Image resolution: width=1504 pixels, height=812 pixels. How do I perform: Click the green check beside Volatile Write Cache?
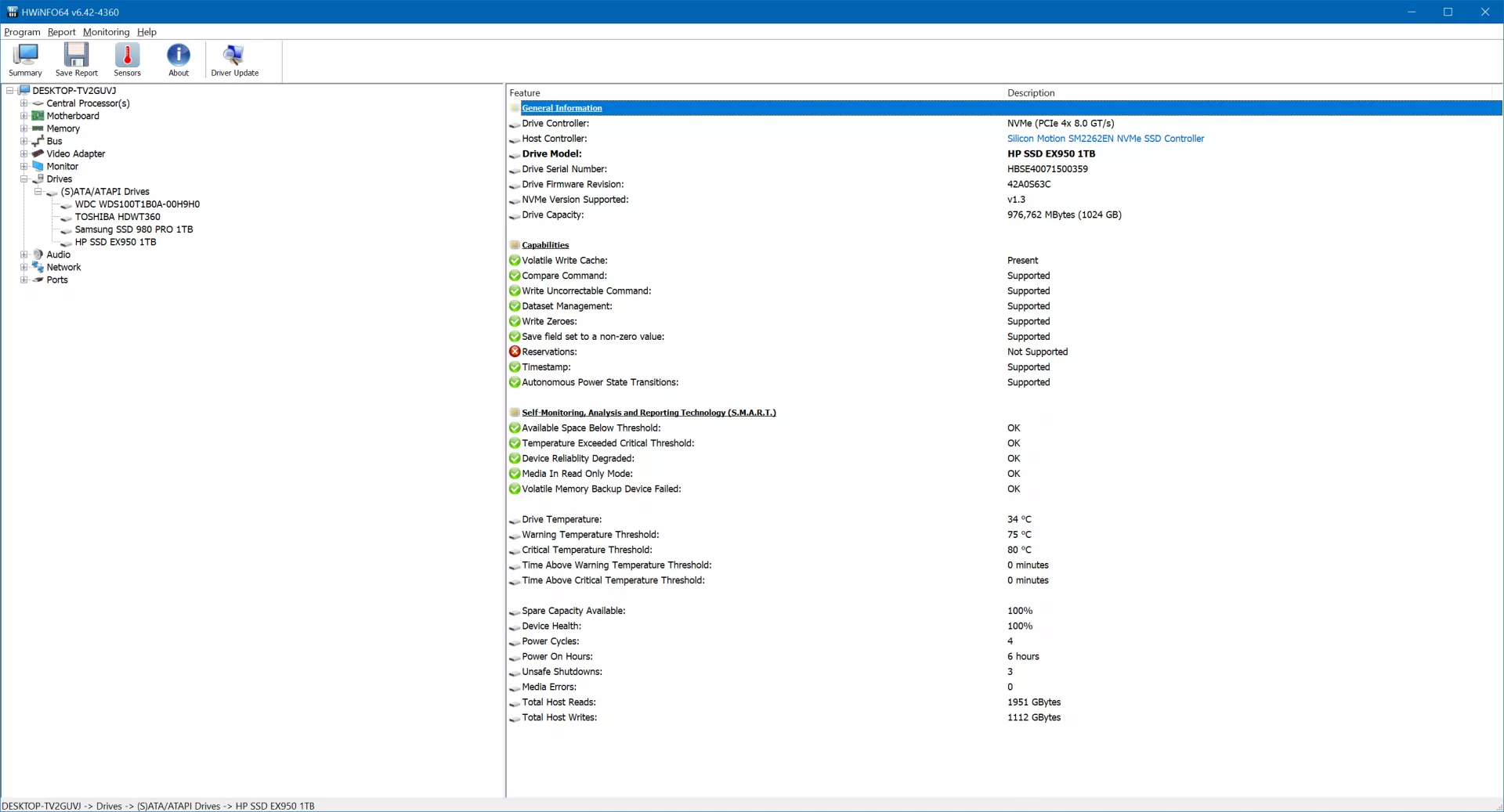515,260
